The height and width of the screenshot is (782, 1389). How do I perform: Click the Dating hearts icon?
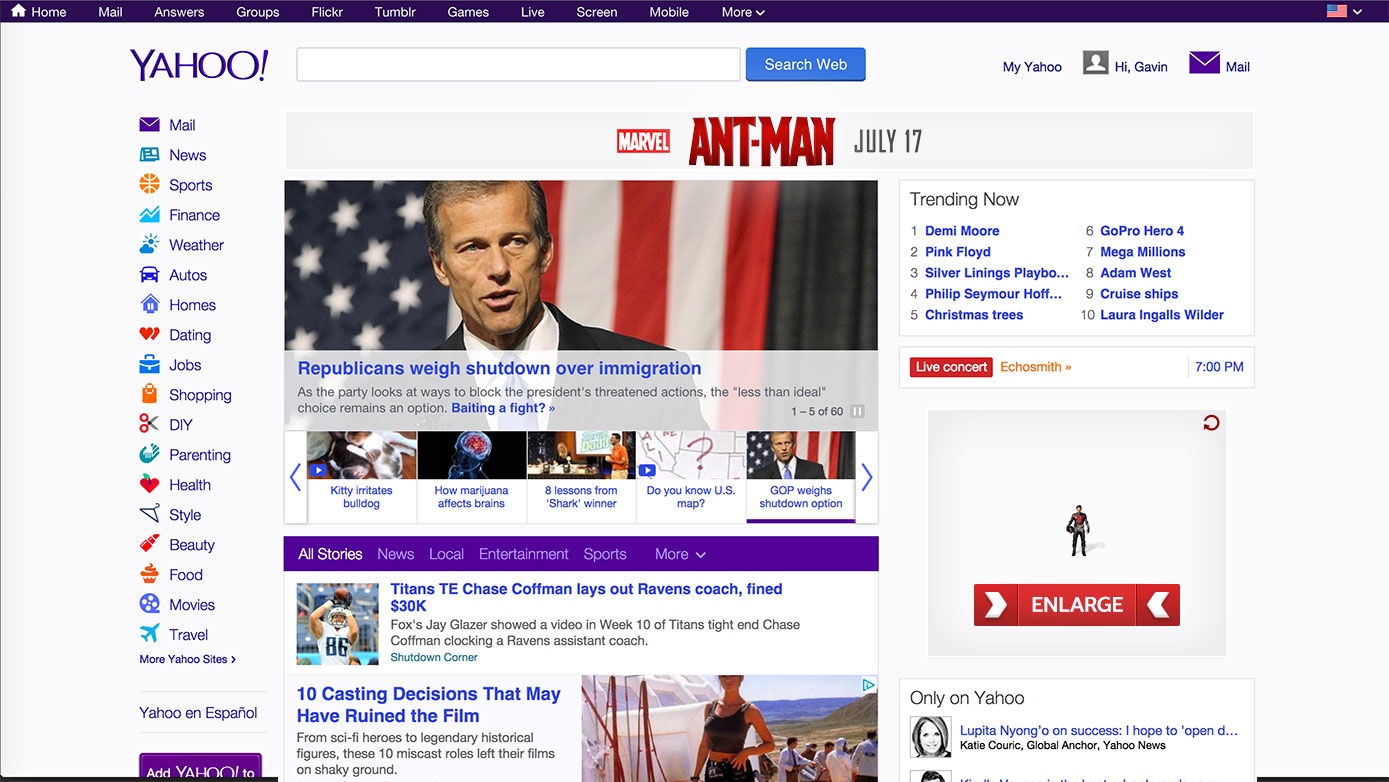(149, 335)
